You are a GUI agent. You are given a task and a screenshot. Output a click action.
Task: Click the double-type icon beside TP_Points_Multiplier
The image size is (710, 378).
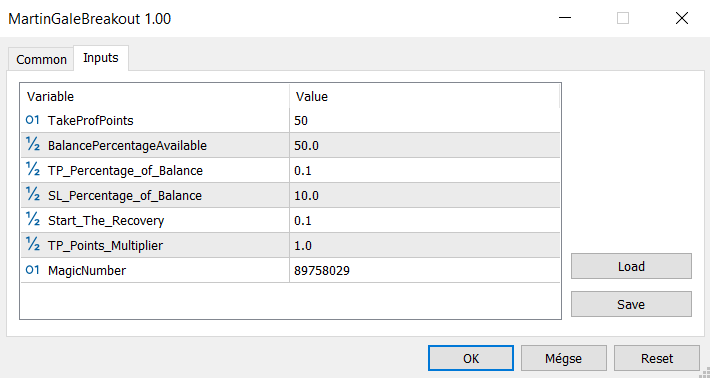[33, 245]
